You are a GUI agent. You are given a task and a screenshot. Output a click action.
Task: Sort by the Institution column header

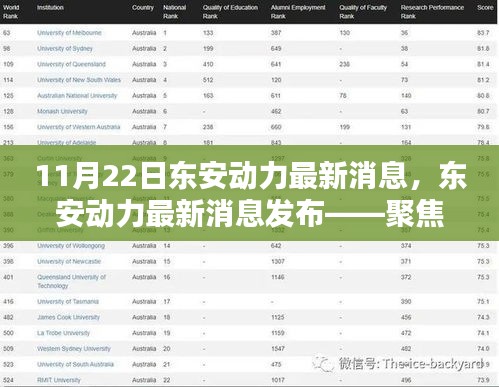pyautogui.click(x=50, y=7)
